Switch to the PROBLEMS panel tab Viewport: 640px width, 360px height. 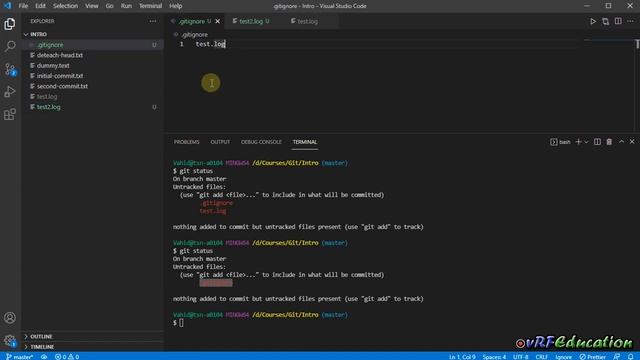(187, 142)
